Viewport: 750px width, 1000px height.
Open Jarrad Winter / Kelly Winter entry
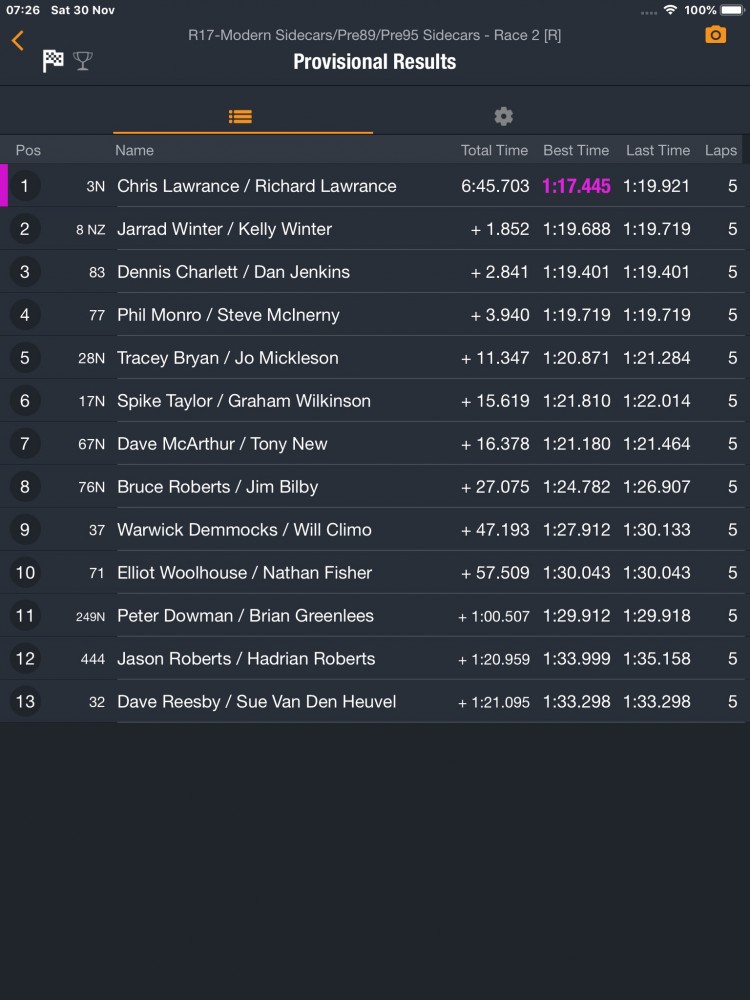click(x=224, y=229)
